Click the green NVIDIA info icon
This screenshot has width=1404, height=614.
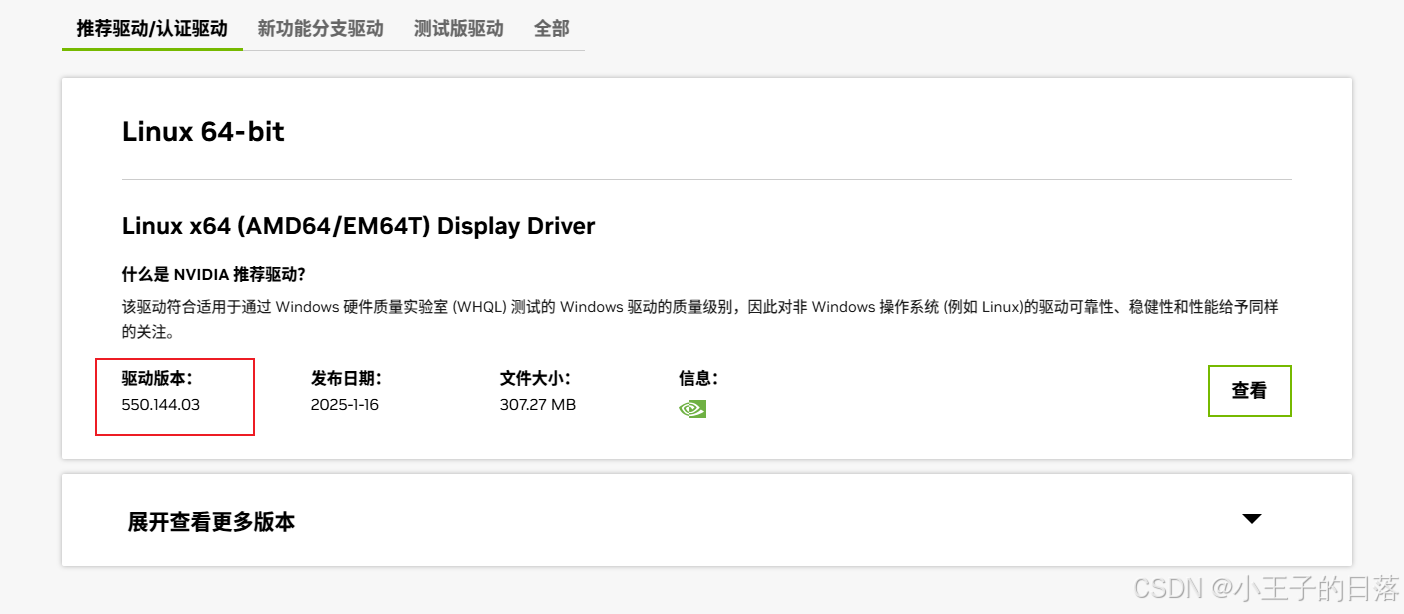692,408
